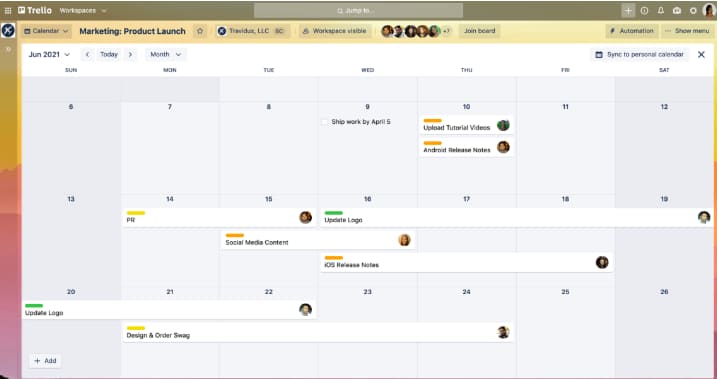Open the iOS Release Notes card
The height and width of the screenshot is (379, 717).
pos(466,262)
